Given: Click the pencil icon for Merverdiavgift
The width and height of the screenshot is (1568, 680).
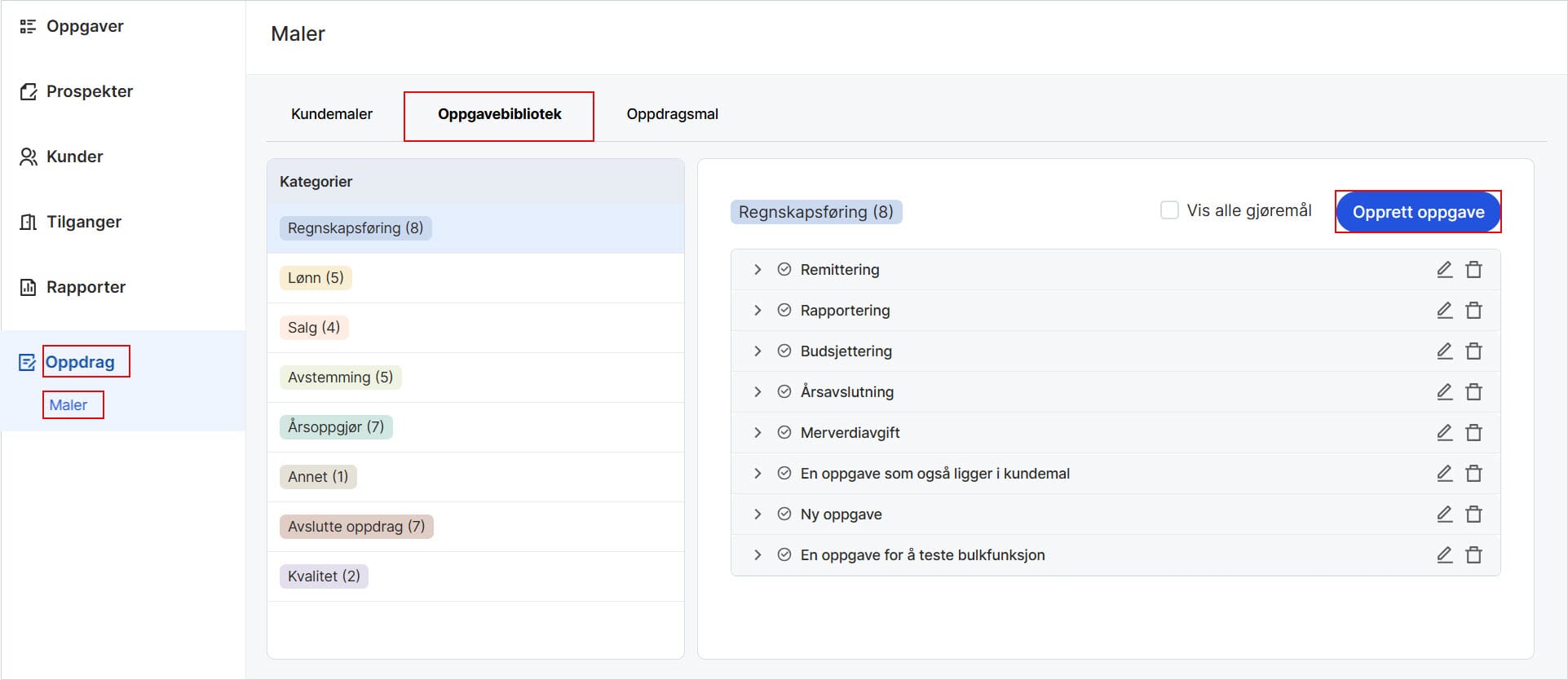Looking at the screenshot, I should pyautogui.click(x=1444, y=433).
